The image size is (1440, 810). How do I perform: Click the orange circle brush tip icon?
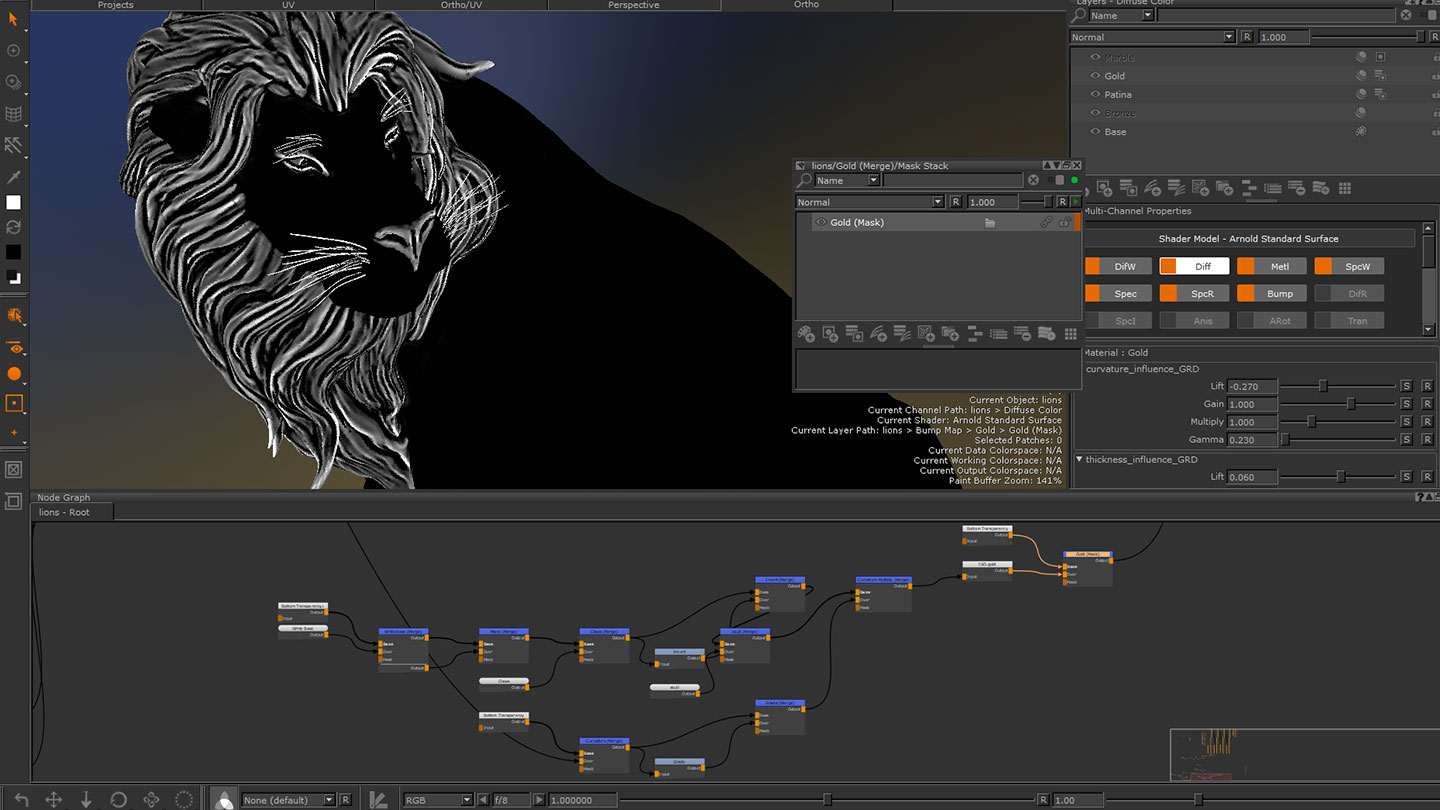pos(14,374)
